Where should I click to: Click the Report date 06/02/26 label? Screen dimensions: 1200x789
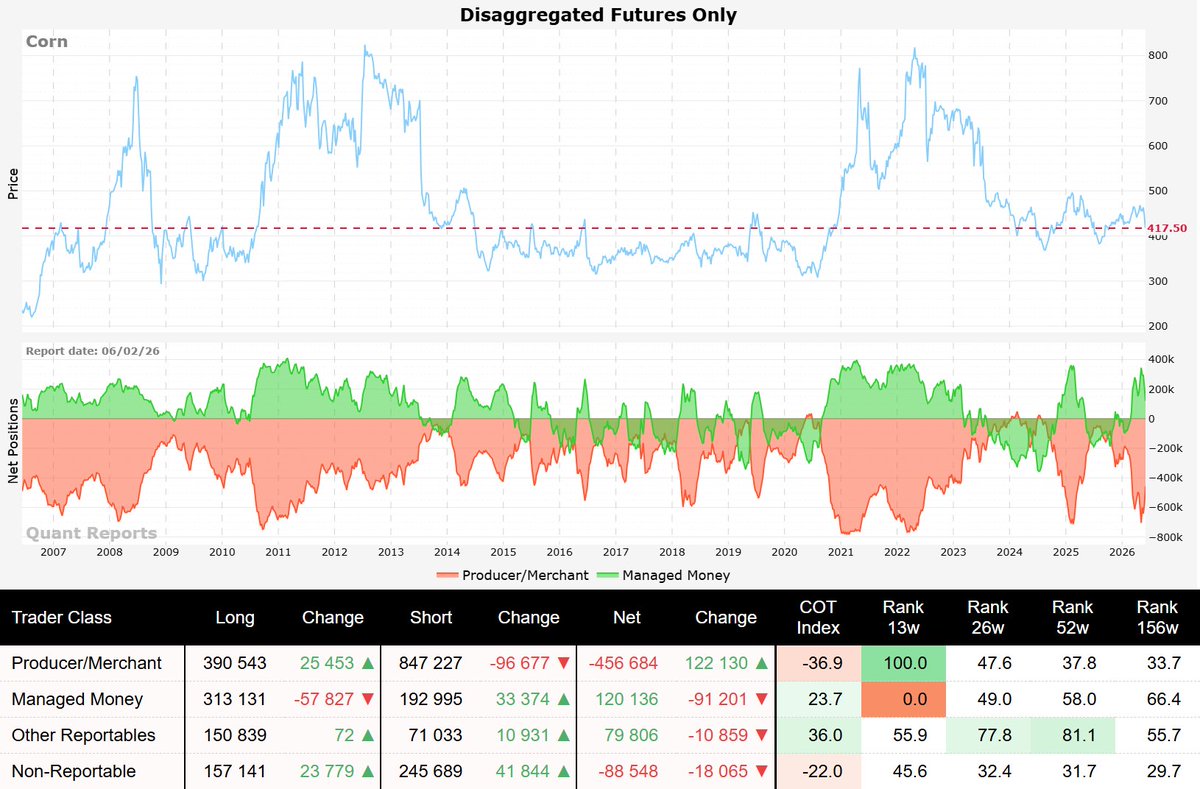(92, 351)
